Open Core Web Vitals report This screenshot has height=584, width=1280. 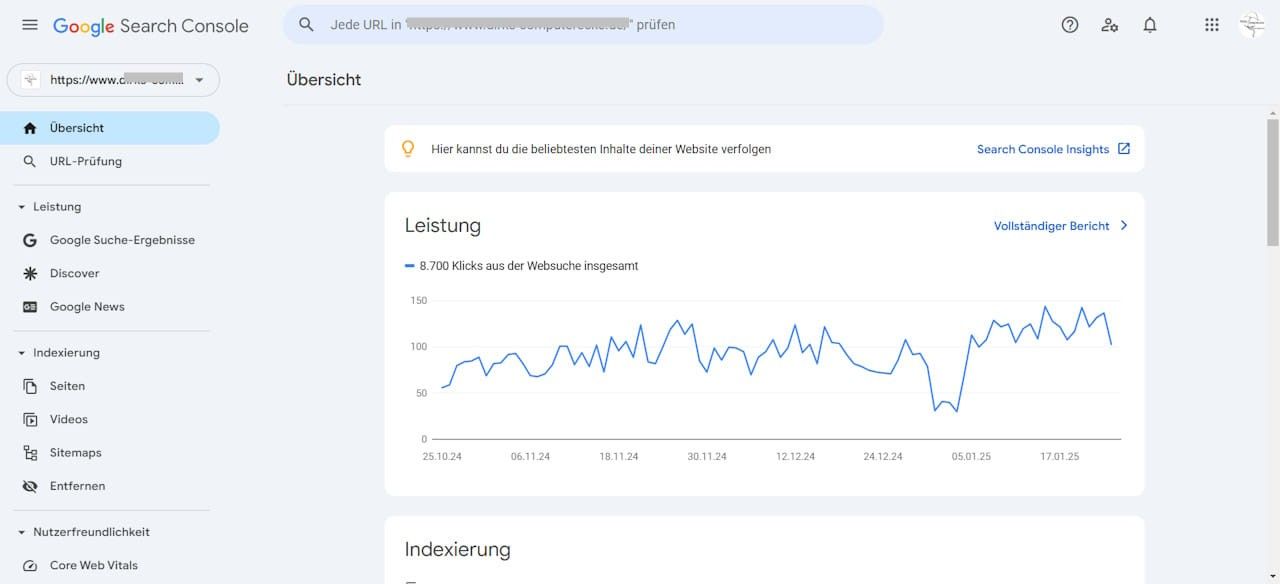[93, 565]
